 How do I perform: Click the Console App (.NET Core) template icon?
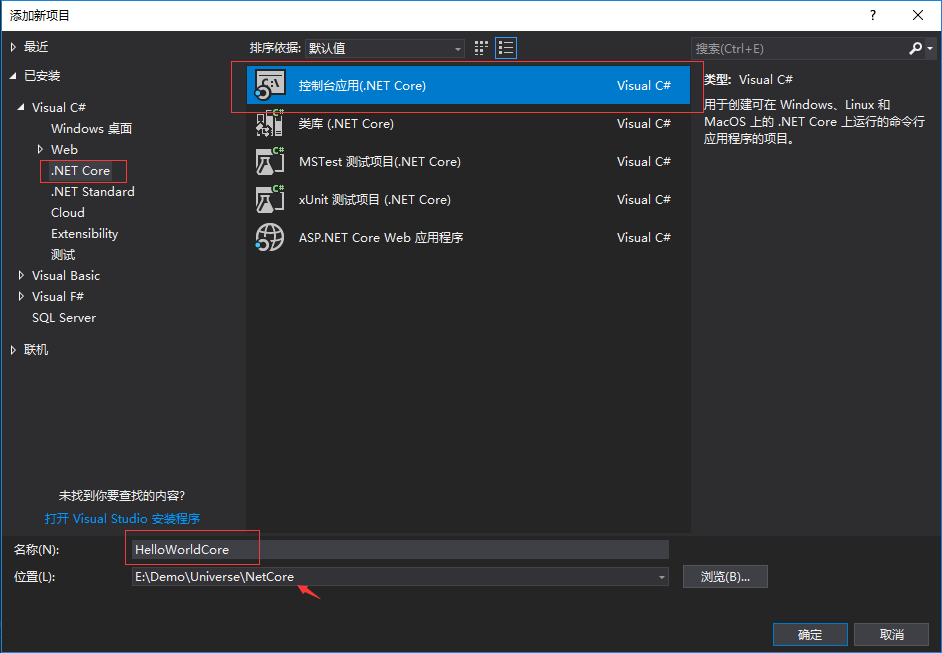pos(270,85)
